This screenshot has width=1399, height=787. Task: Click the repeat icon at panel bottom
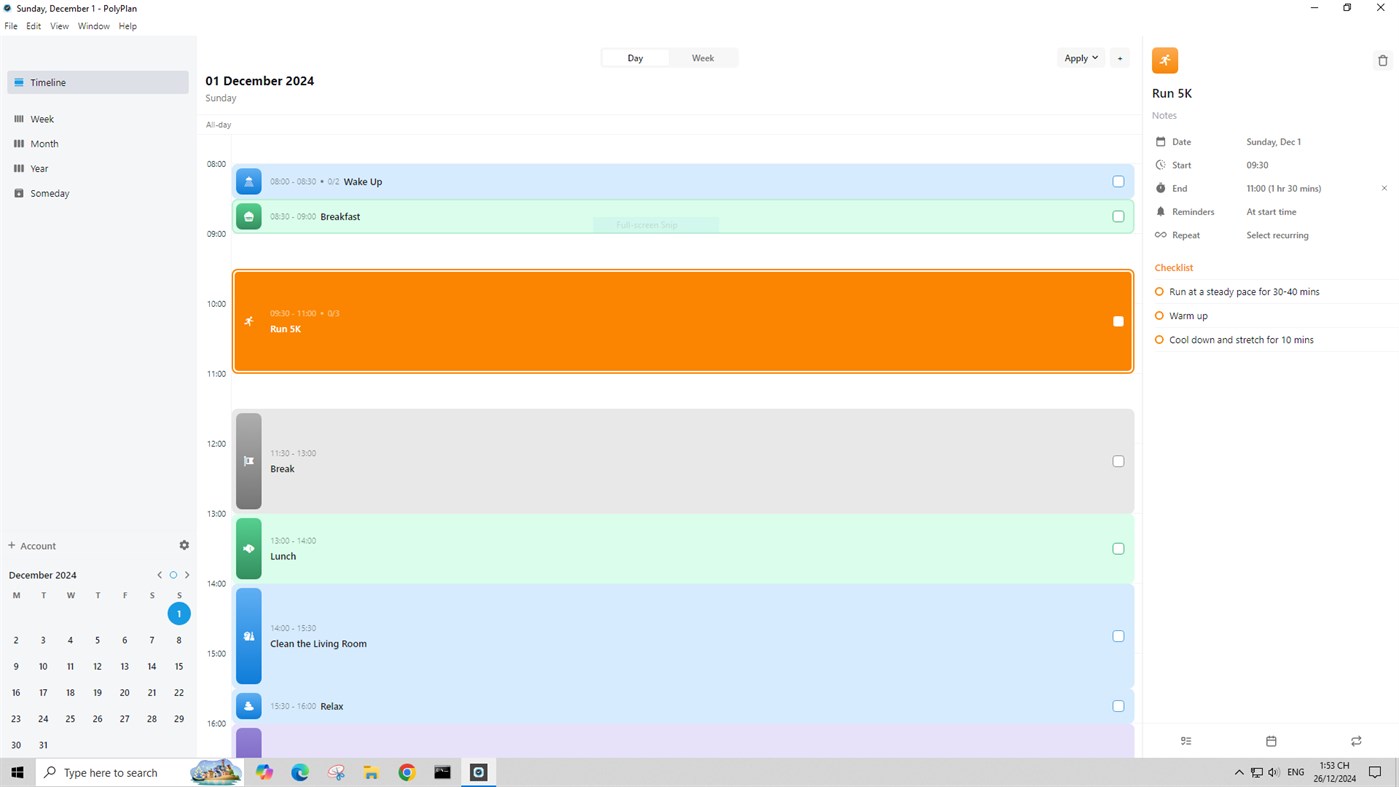[1356, 741]
